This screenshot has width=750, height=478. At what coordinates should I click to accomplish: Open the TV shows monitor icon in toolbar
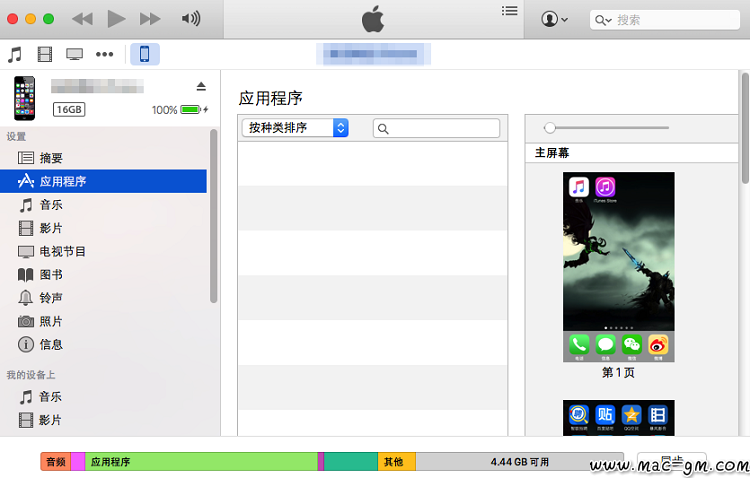[74, 55]
